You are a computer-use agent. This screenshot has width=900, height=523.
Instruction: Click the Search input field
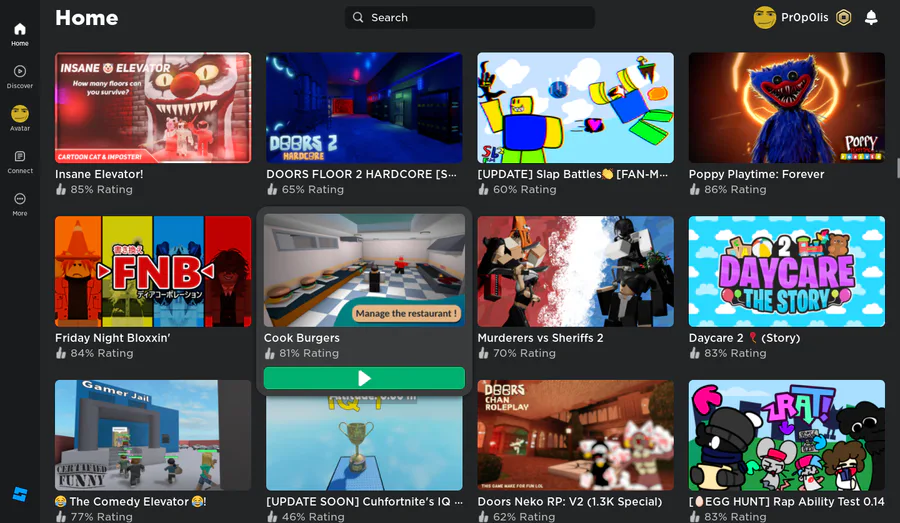(470, 17)
